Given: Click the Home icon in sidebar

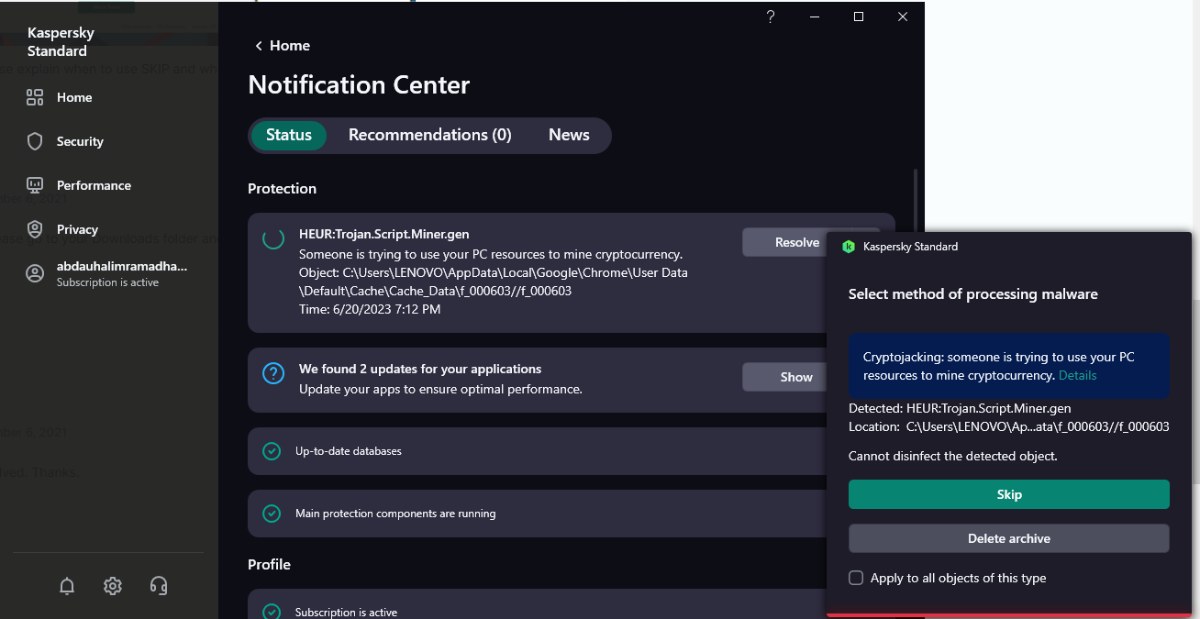Looking at the screenshot, I should pos(35,97).
